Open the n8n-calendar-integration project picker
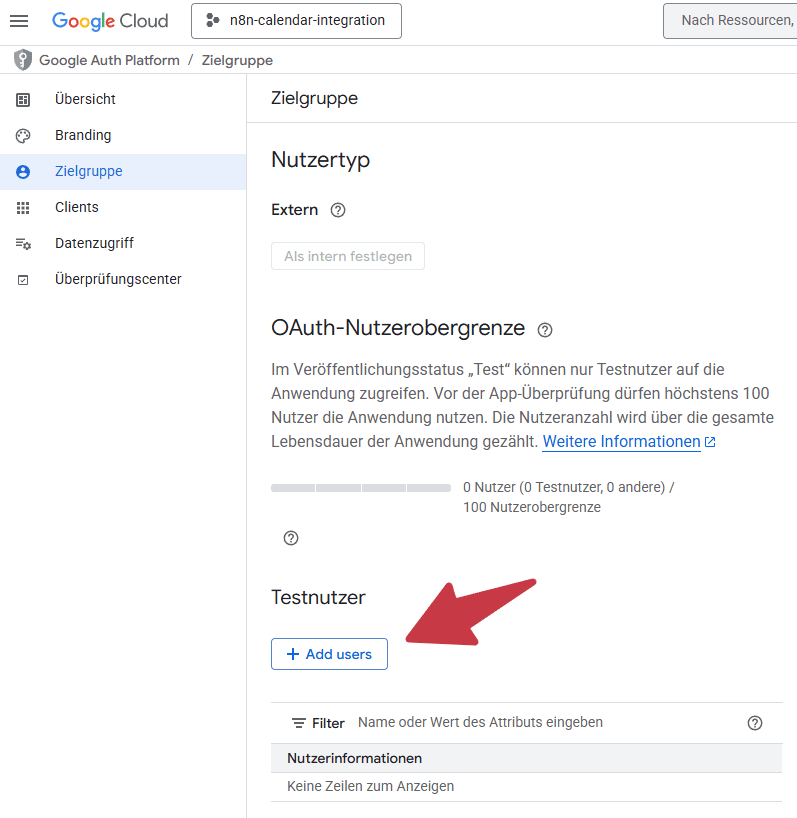Viewport: 797px width, 818px height. 296,21
